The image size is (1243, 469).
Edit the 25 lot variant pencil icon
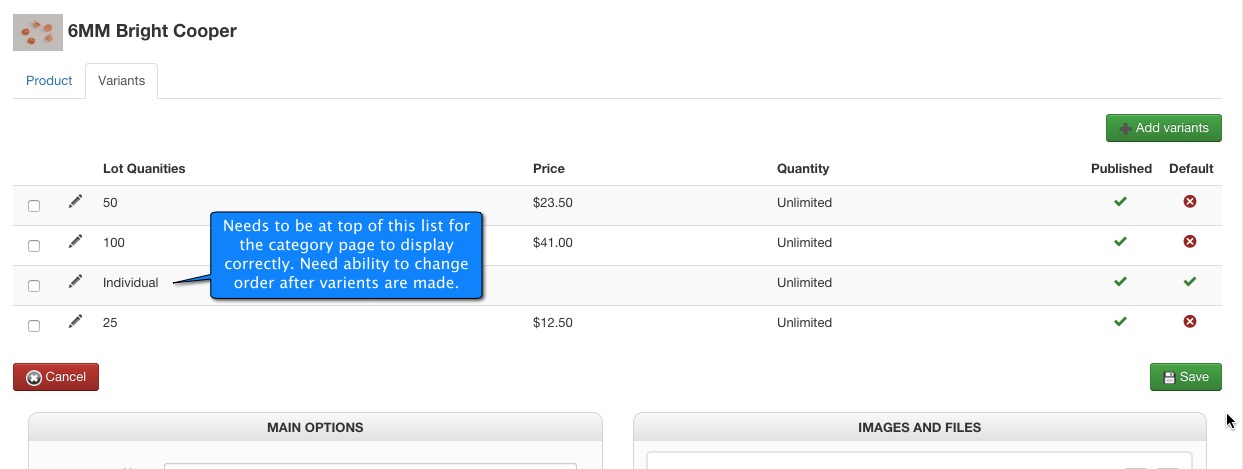75,322
